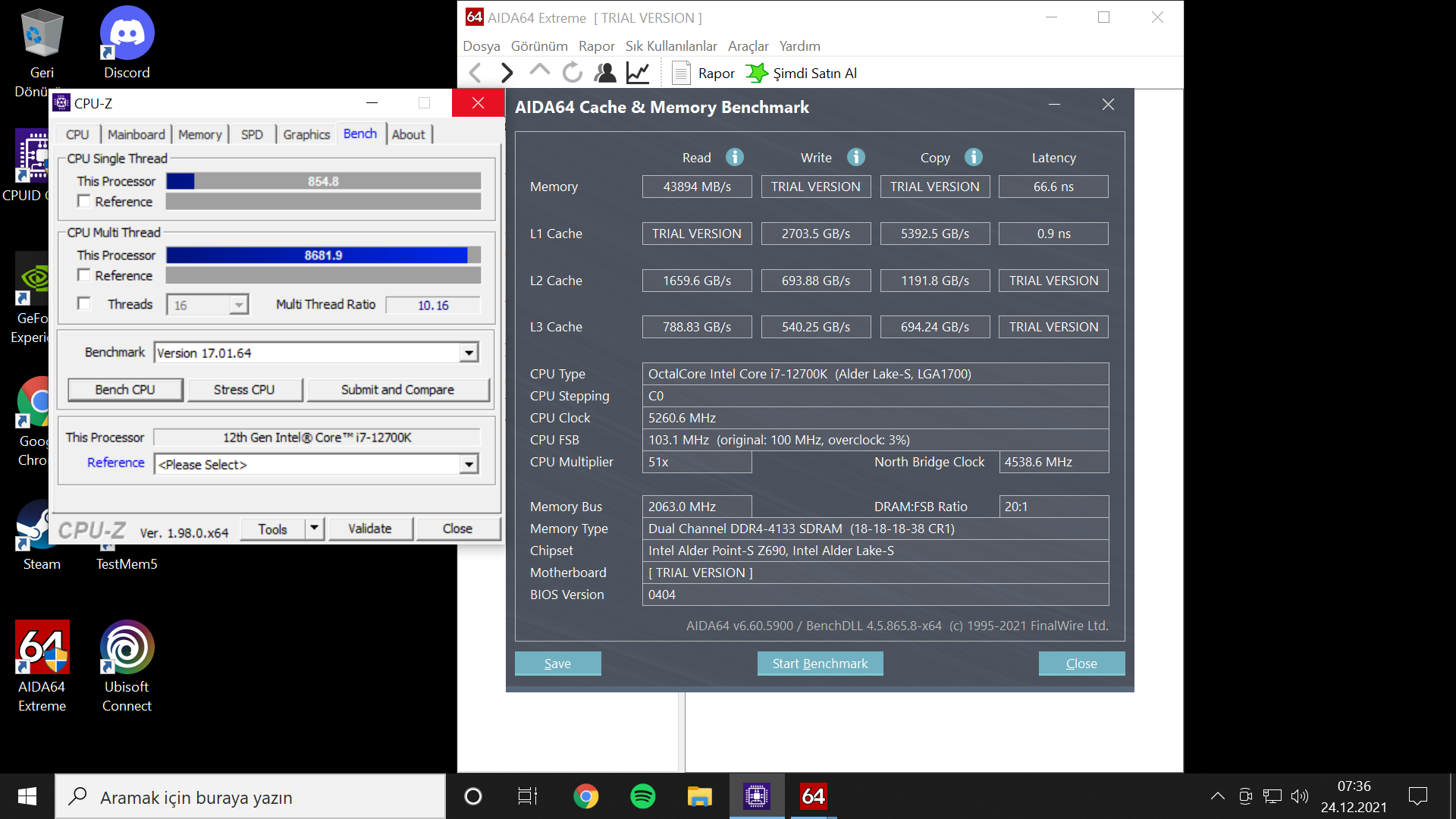Viewport: 1456px width, 819px height.
Task: Click Submit and Compare button
Action: (x=397, y=389)
